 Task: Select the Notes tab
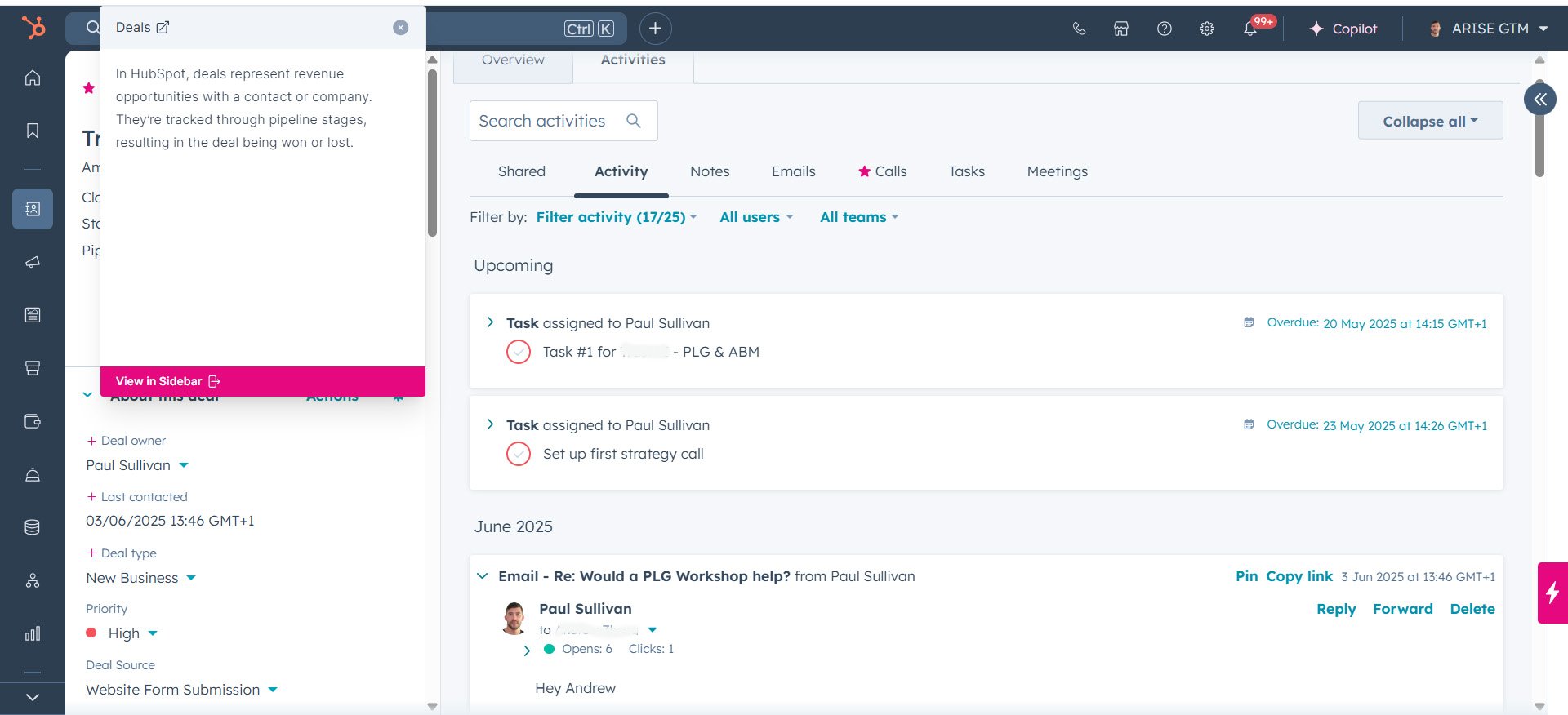[710, 171]
